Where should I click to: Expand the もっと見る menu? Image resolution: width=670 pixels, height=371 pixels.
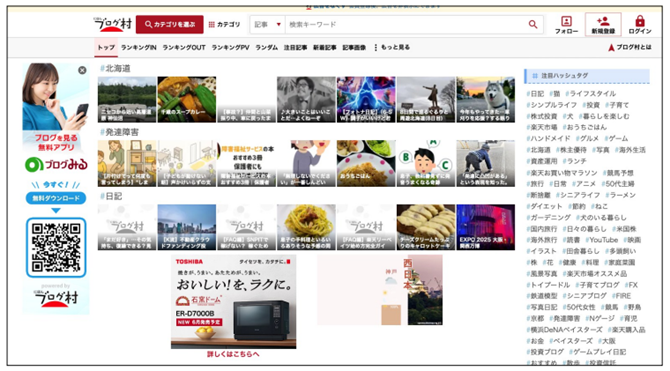click(392, 47)
